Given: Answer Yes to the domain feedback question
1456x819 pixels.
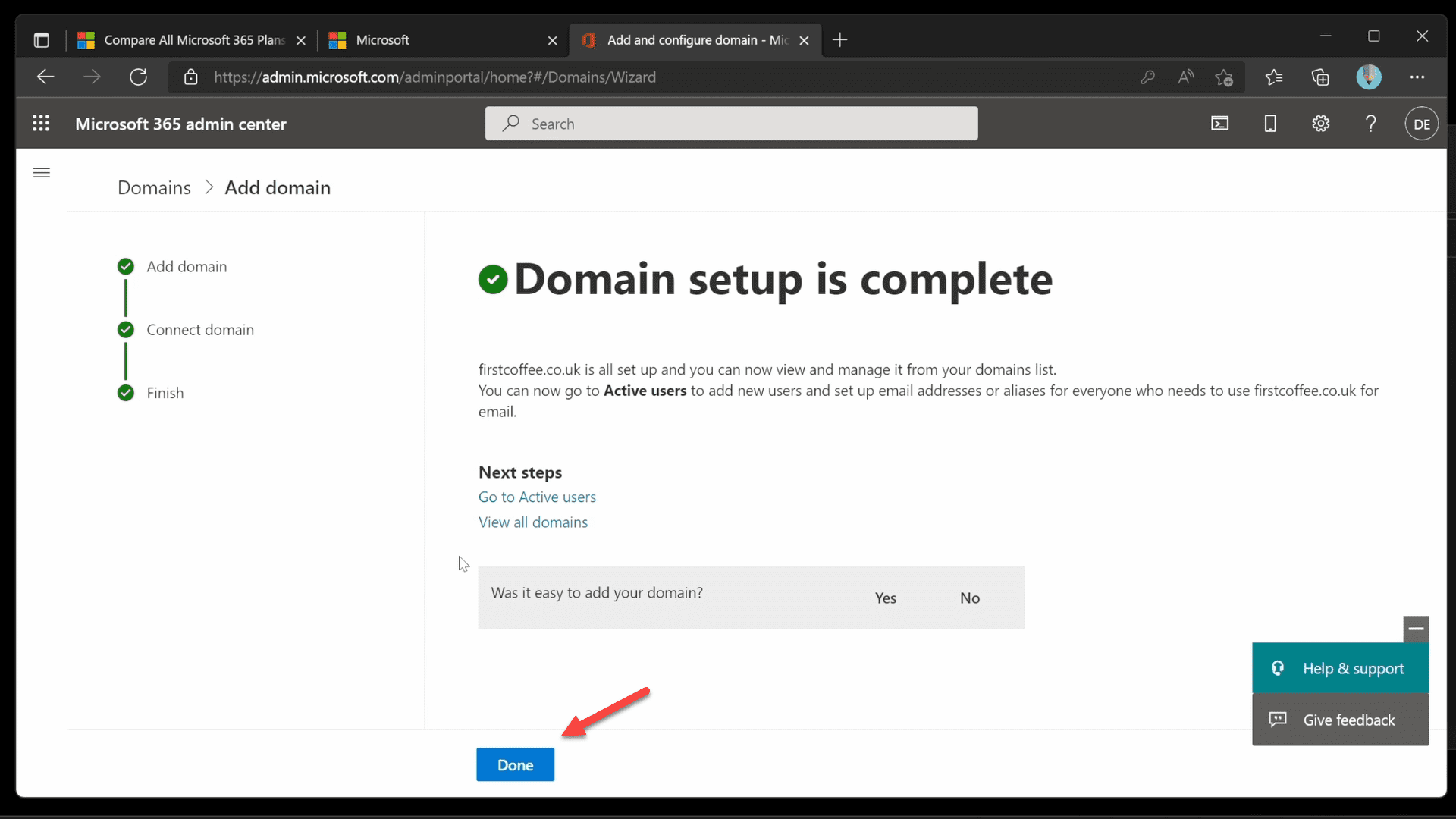Looking at the screenshot, I should (x=886, y=598).
